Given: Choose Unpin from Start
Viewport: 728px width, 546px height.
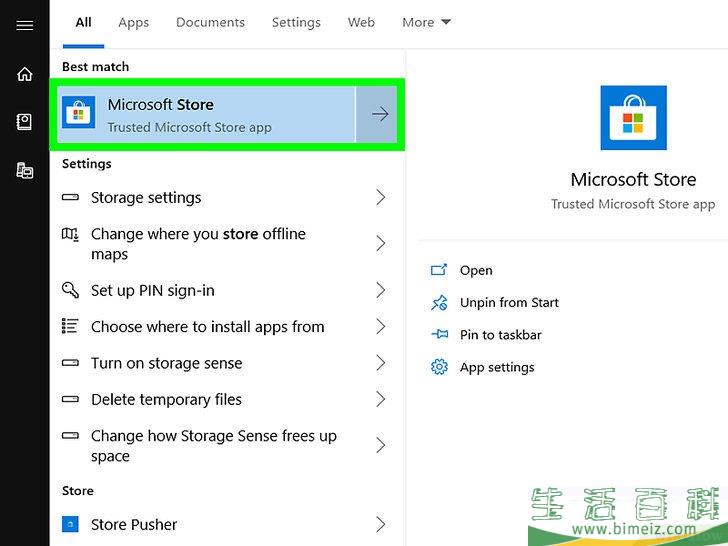Looking at the screenshot, I should [509, 303].
